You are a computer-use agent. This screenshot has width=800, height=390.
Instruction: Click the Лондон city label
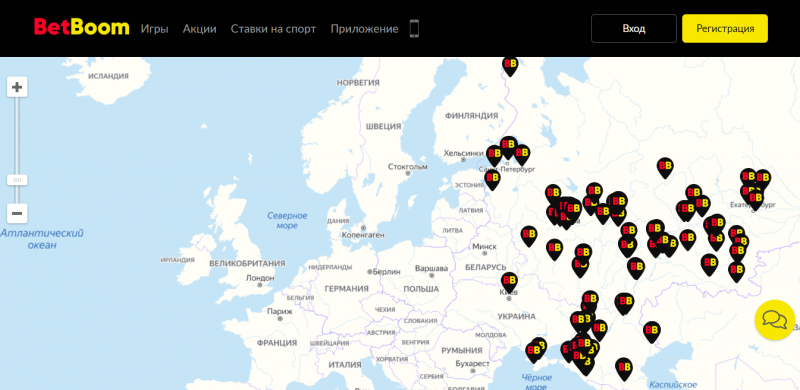tap(260, 278)
